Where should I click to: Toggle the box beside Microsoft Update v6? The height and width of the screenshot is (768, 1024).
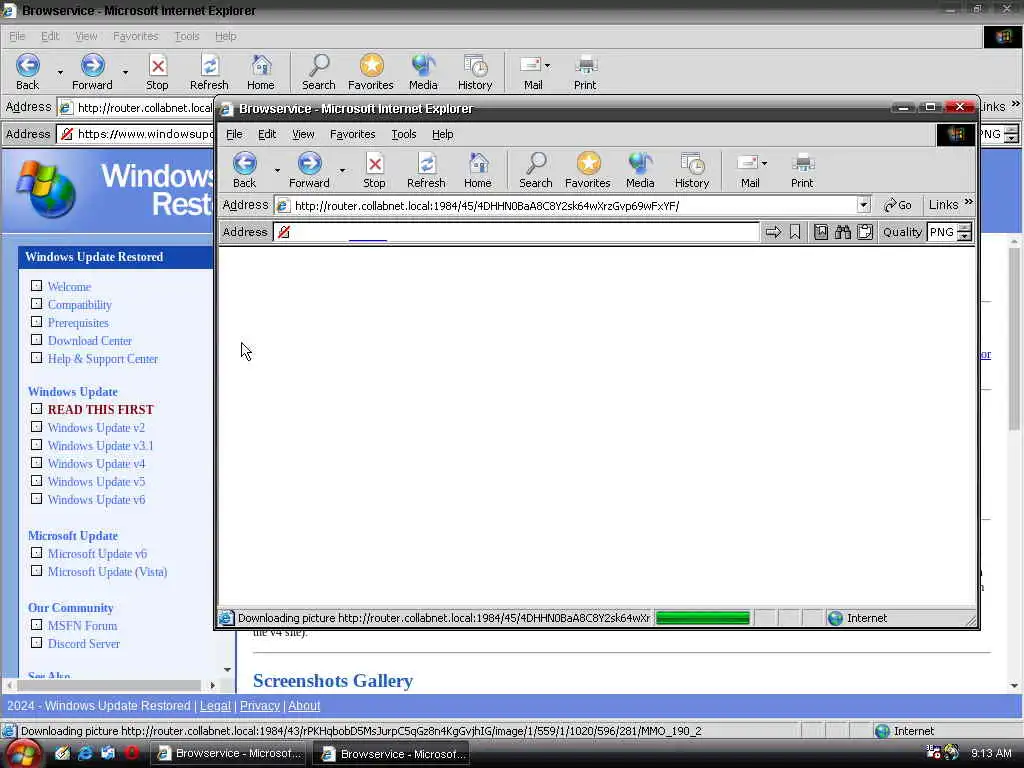pyautogui.click(x=37, y=553)
